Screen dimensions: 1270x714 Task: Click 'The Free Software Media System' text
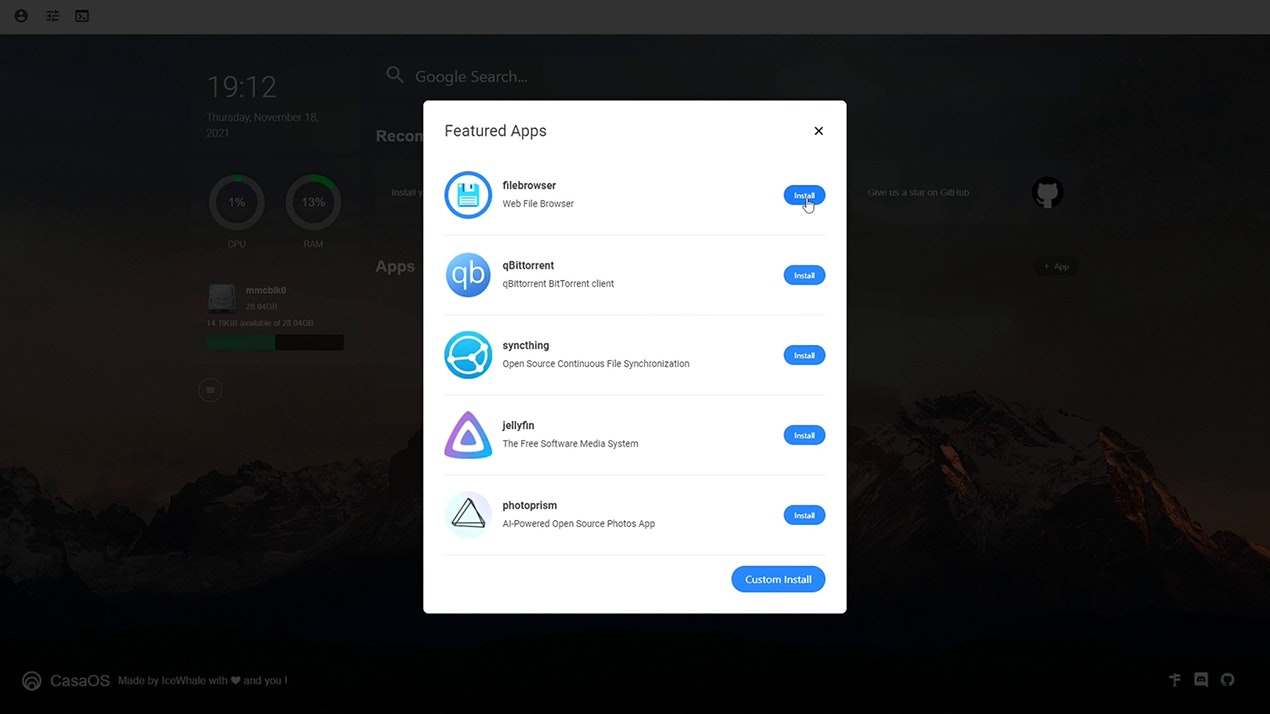pyautogui.click(x=570, y=444)
